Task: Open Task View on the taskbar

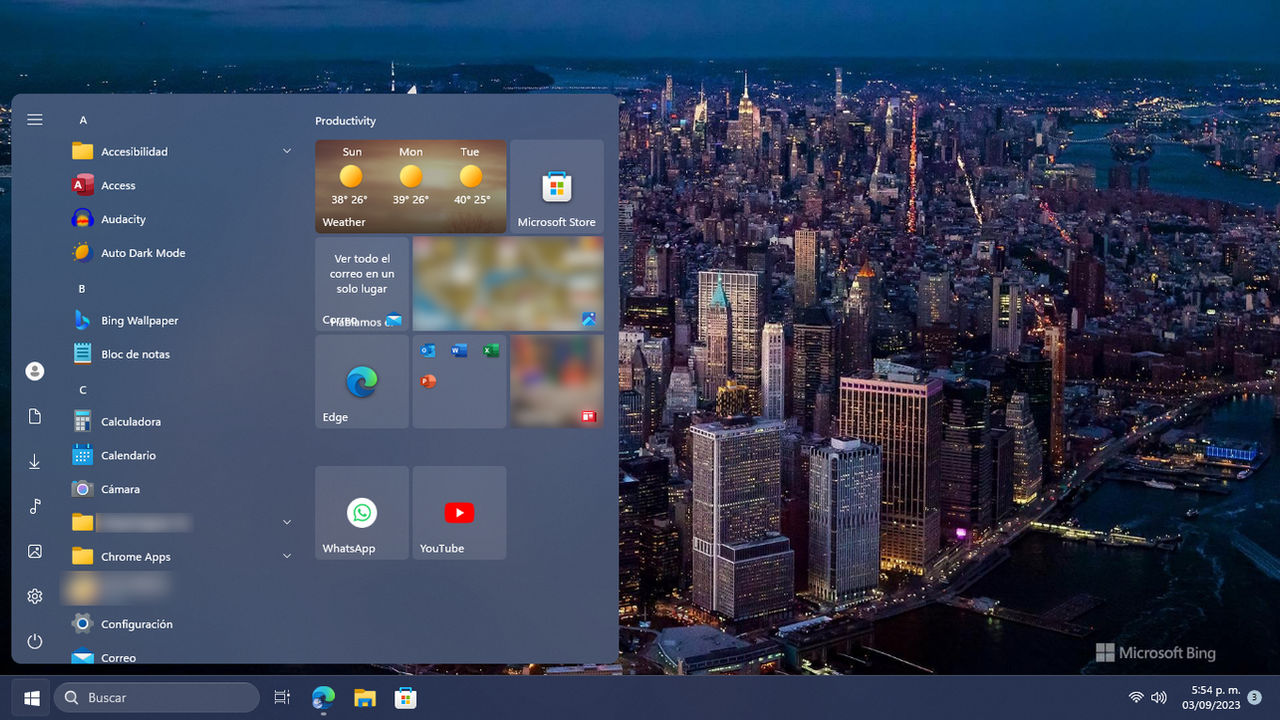Action: (282, 698)
